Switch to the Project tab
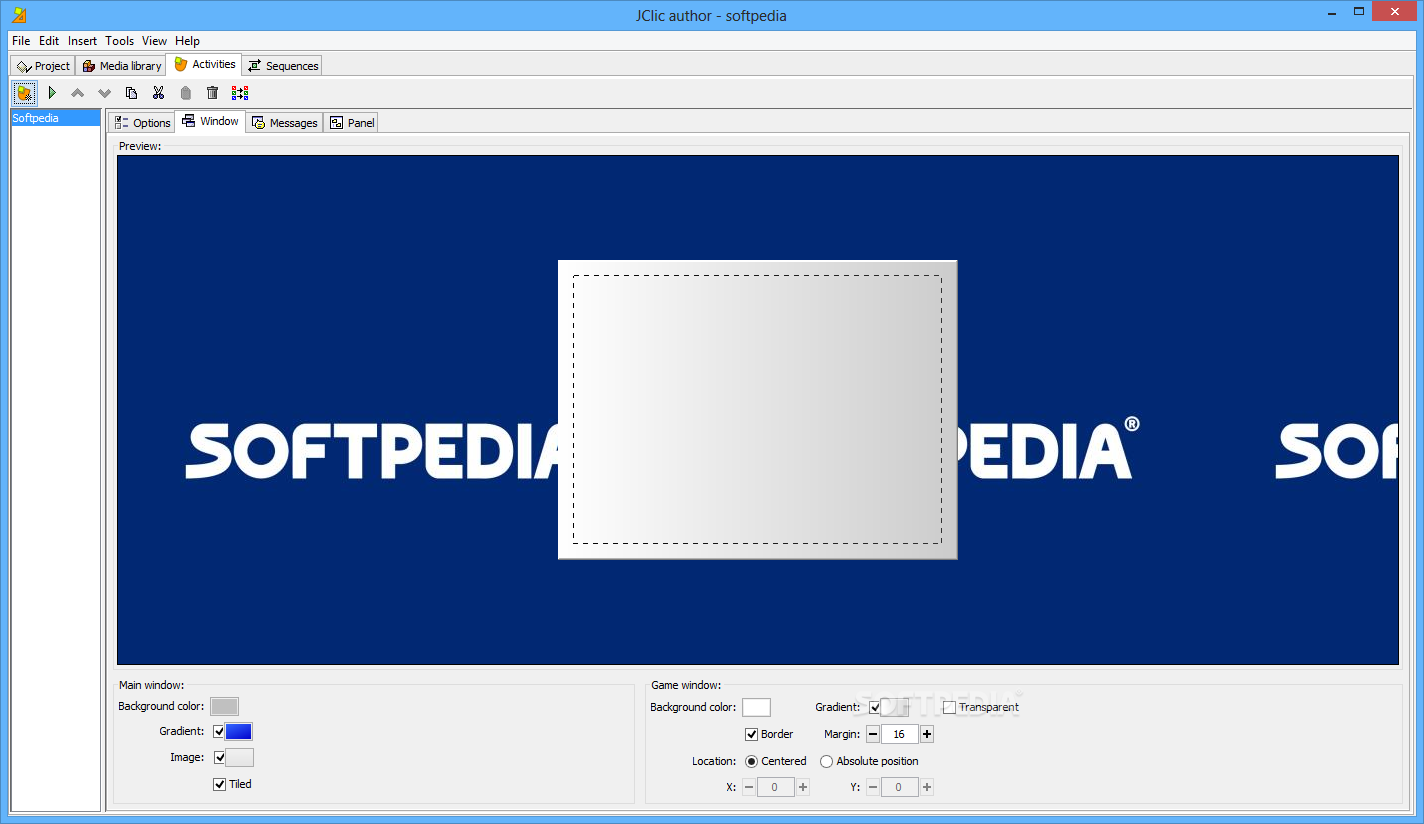The width and height of the screenshot is (1424, 824). [x=43, y=66]
